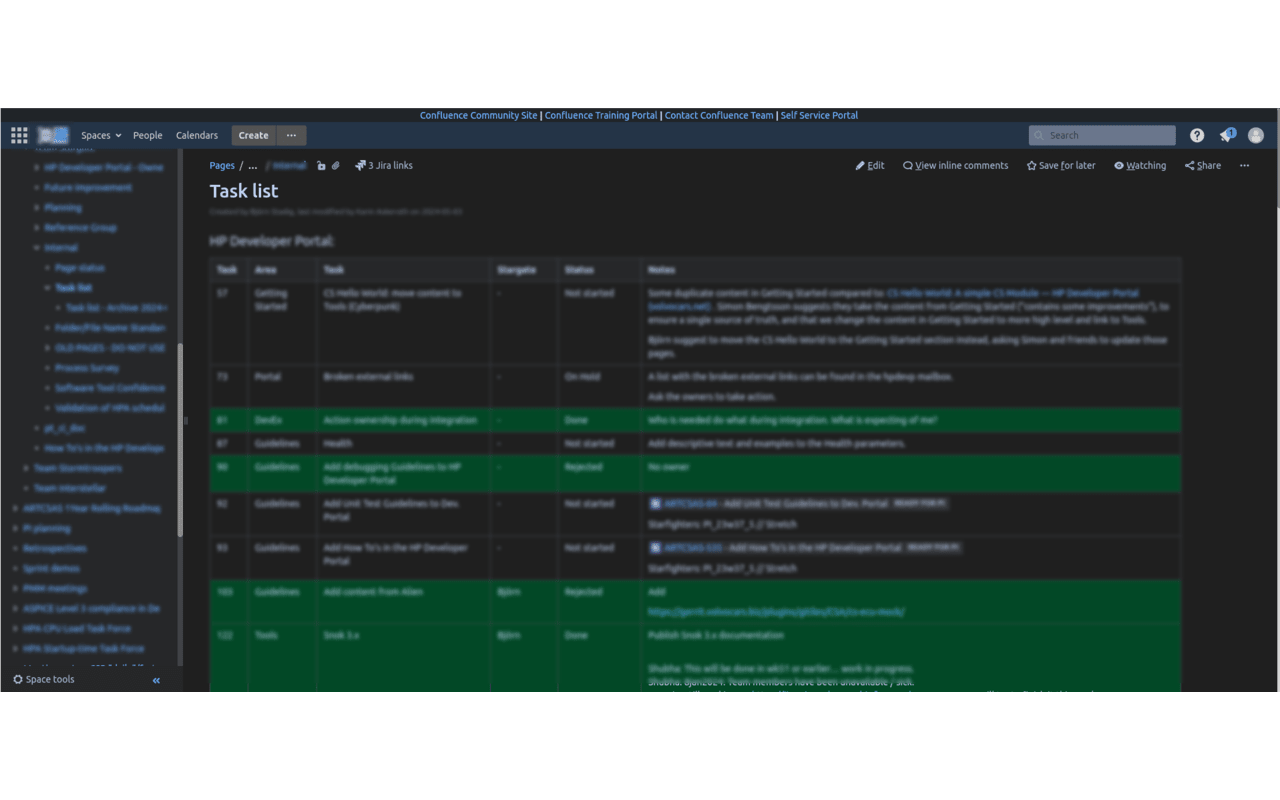Open Team Stormtroopers in sidebar
Viewport: 1280px width, 800px height.
tap(78, 468)
